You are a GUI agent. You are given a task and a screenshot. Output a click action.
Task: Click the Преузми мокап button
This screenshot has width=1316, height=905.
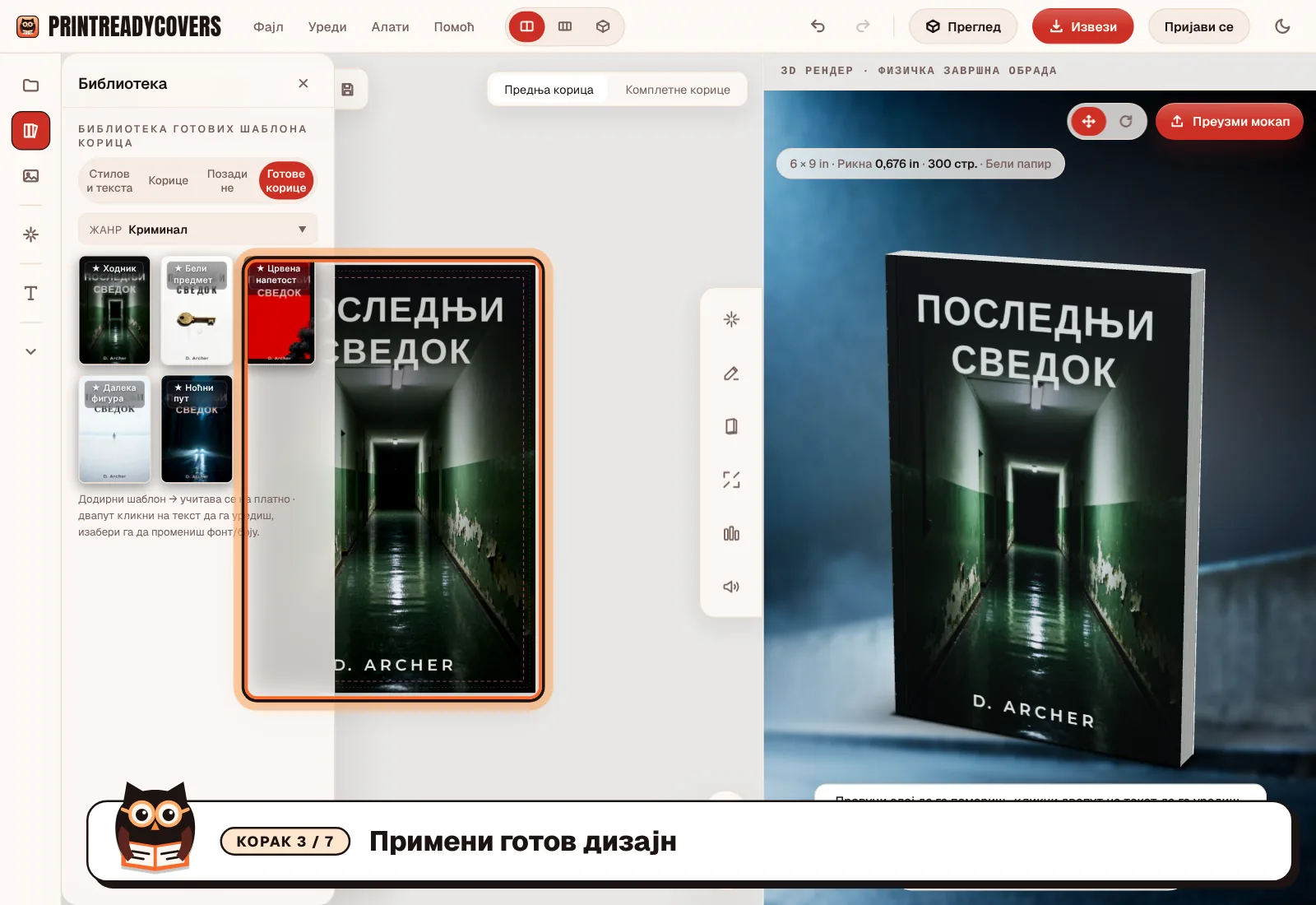[x=1230, y=121]
